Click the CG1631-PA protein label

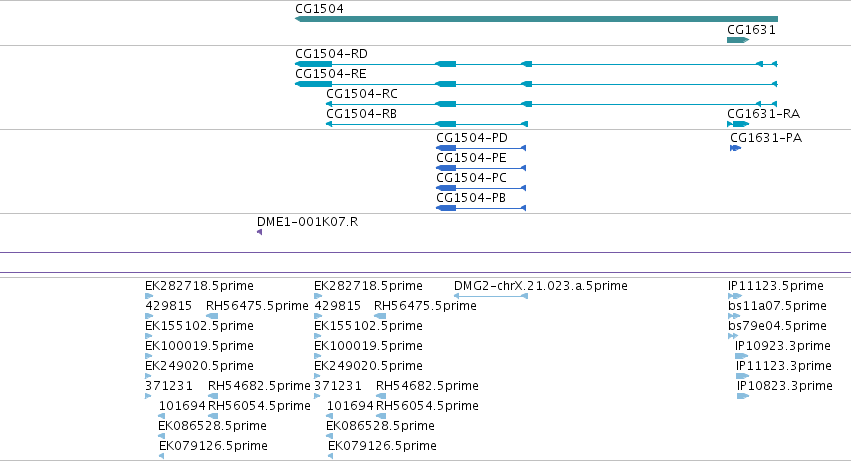coord(766,138)
